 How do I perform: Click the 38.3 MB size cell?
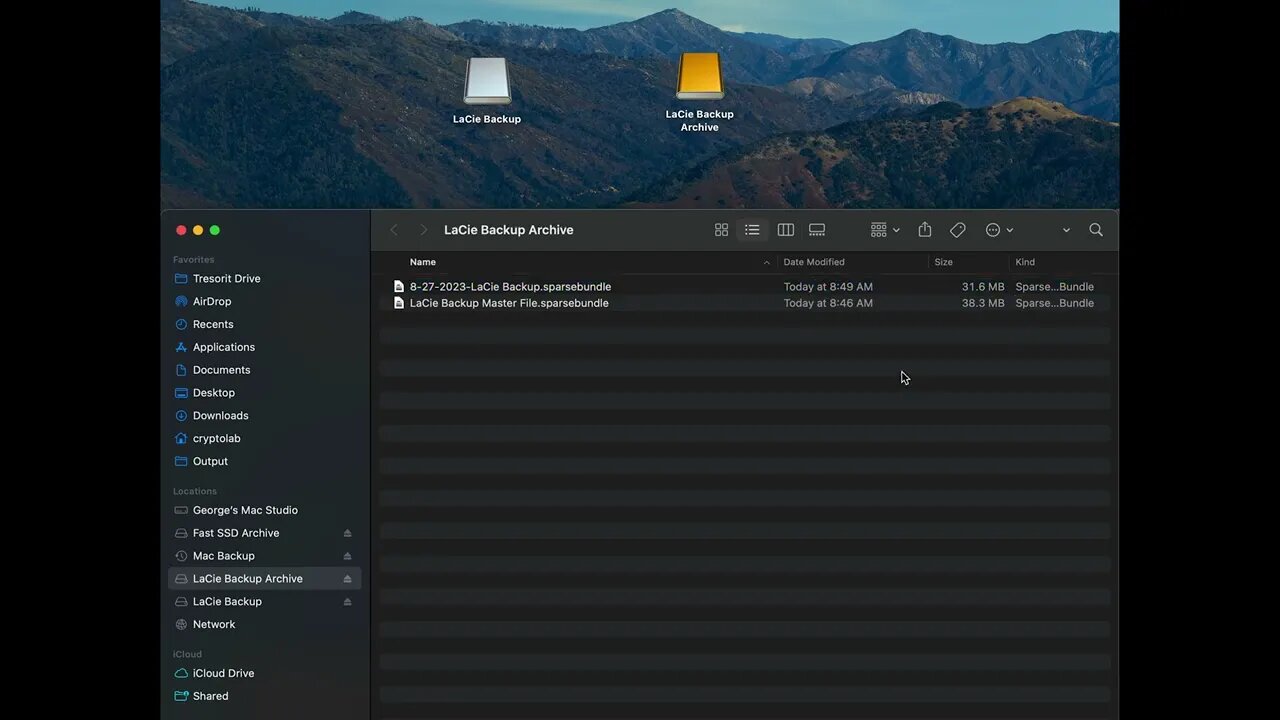(x=983, y=303)
